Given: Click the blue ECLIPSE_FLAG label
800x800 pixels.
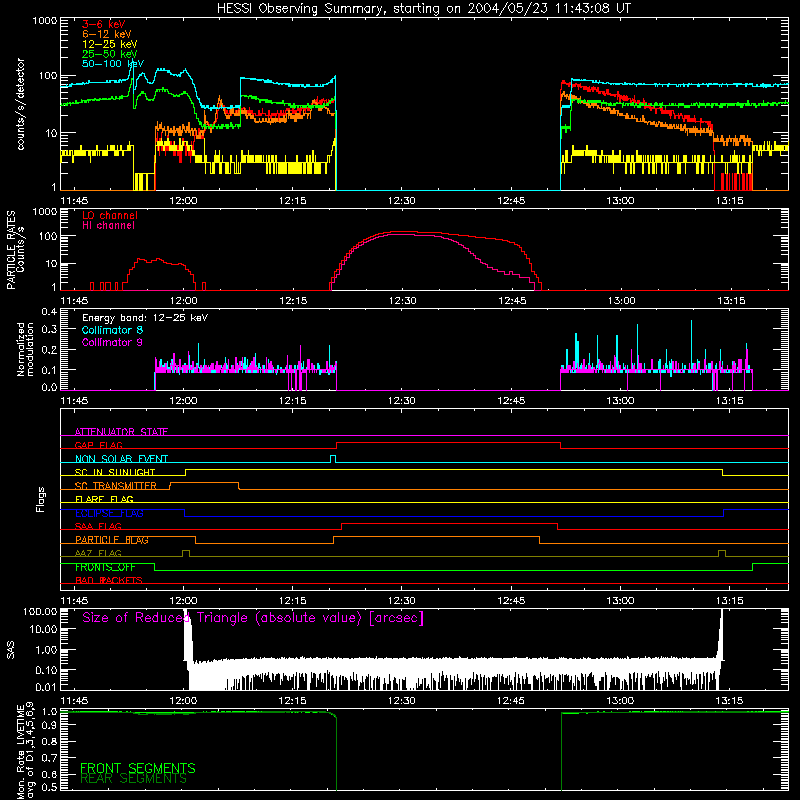Looking at the screenshot, I should 109,513.
